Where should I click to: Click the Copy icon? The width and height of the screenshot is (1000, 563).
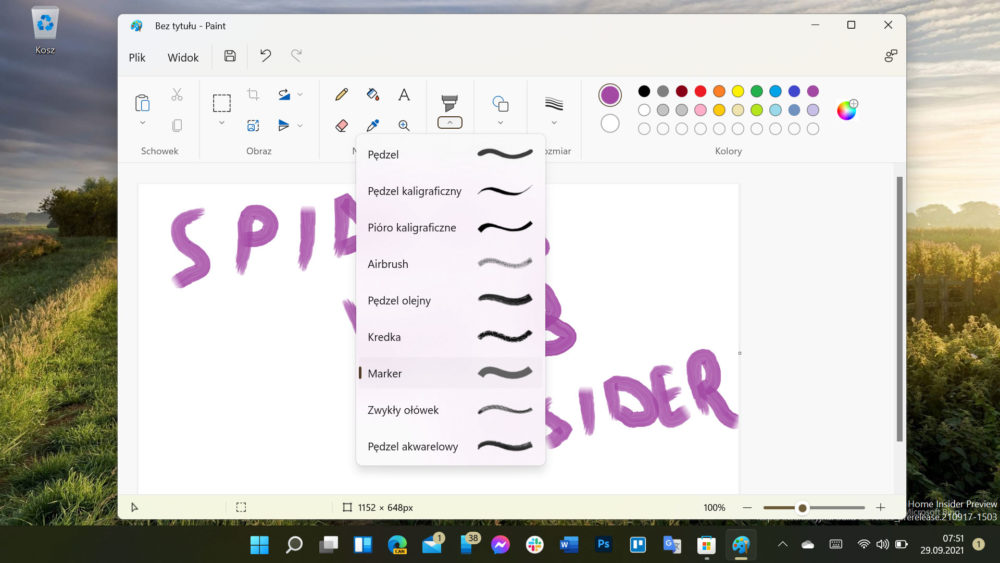coord(177,126)
